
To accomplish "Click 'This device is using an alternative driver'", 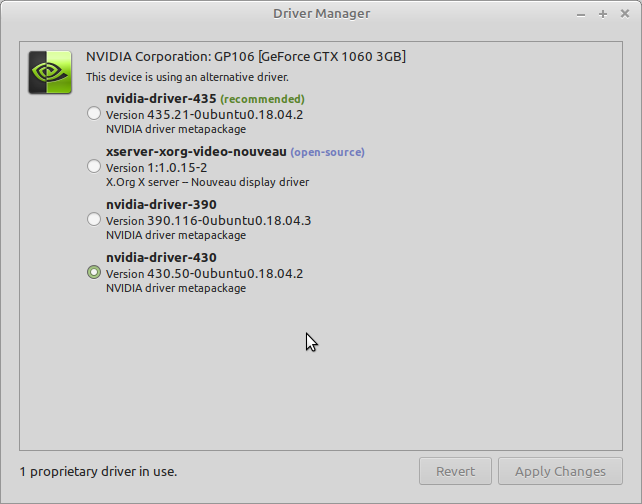I will (187, 77).
